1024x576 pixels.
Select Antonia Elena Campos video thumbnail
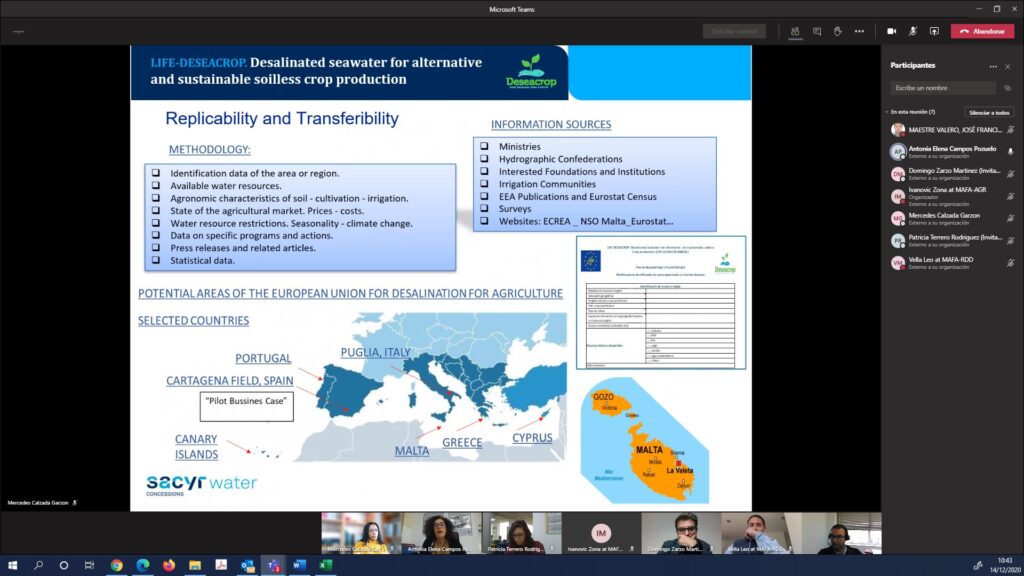pyautogui.click(x=441, y=533)
